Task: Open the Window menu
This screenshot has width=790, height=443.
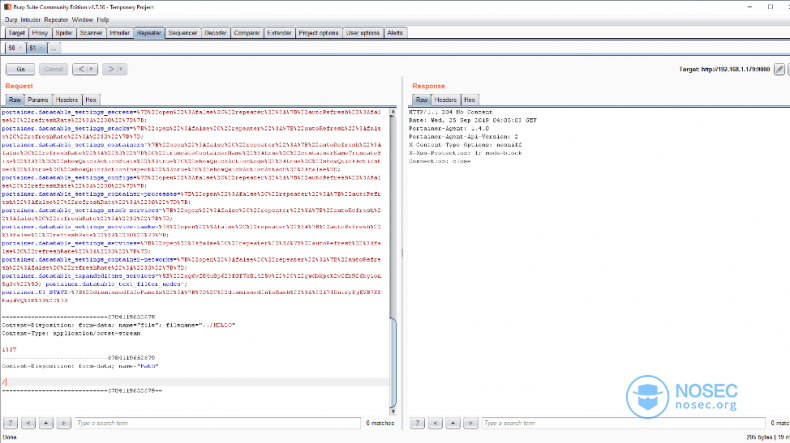Action: (x=82, y=20)
